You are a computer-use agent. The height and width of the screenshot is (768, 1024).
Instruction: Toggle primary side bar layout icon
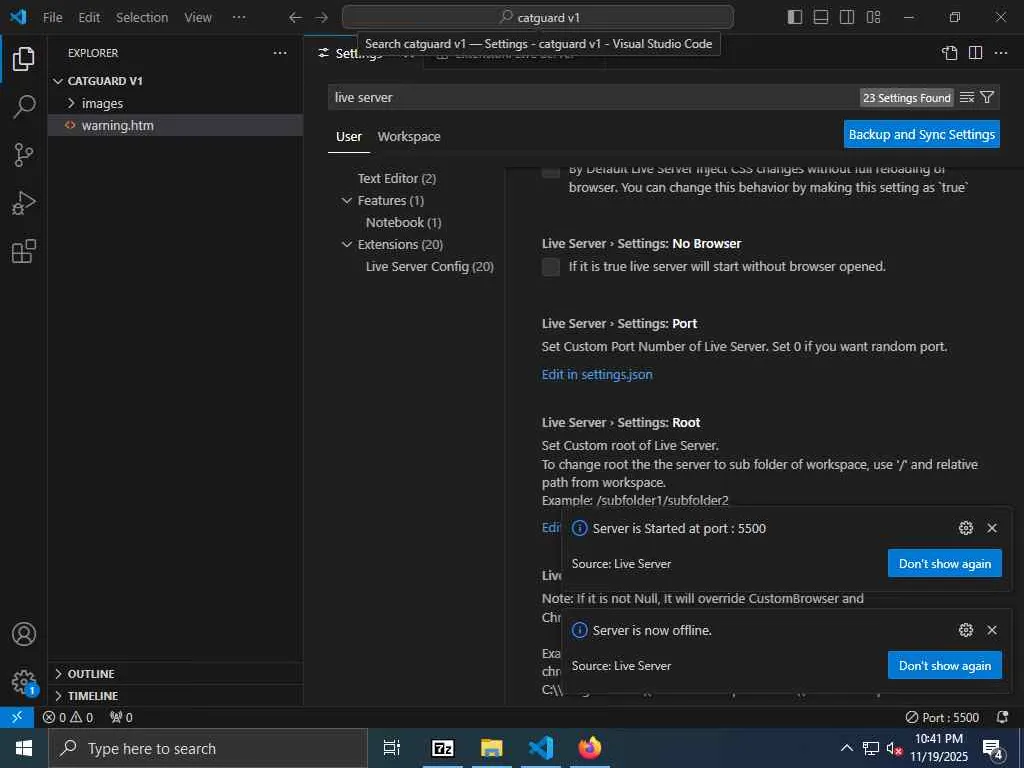tap(795, 17)
